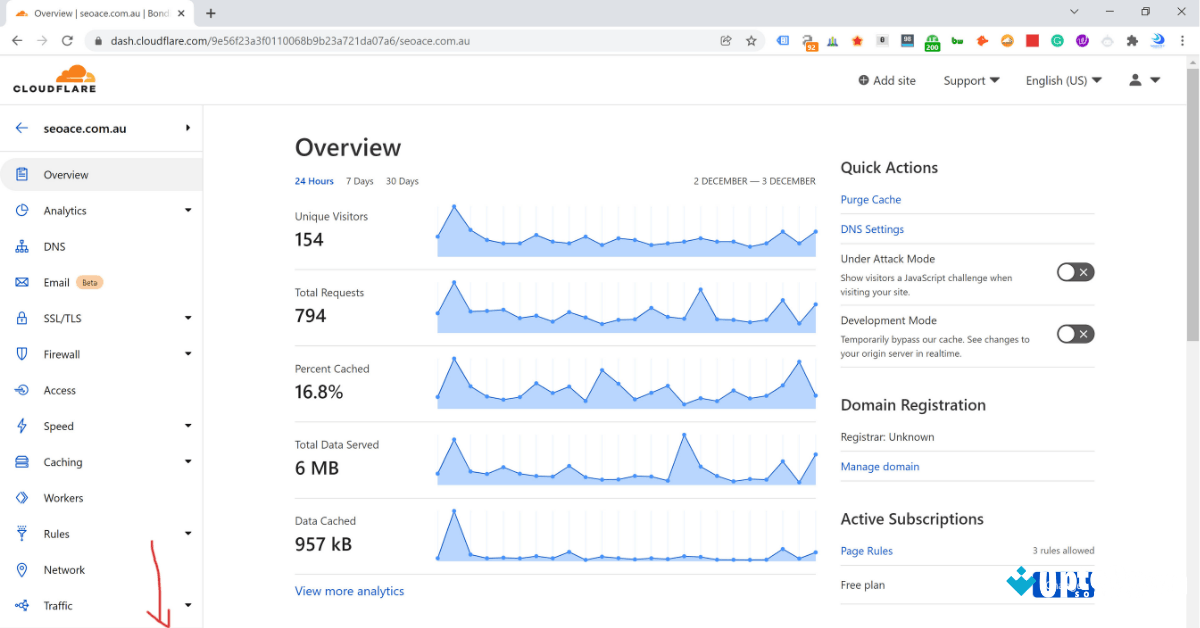Select the Workers sidebar icon
Viewport: 1200px width, 628px height.
point(22,497)
